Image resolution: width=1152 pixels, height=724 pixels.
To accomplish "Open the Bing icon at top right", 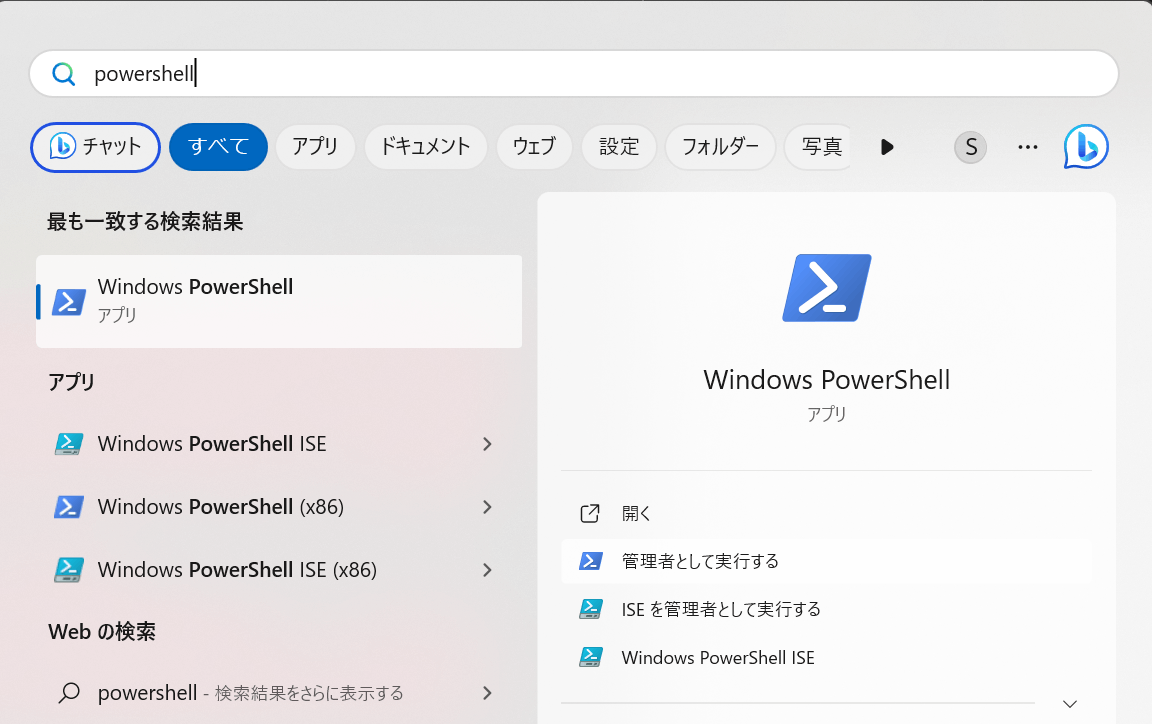I will click(1086, 147).
